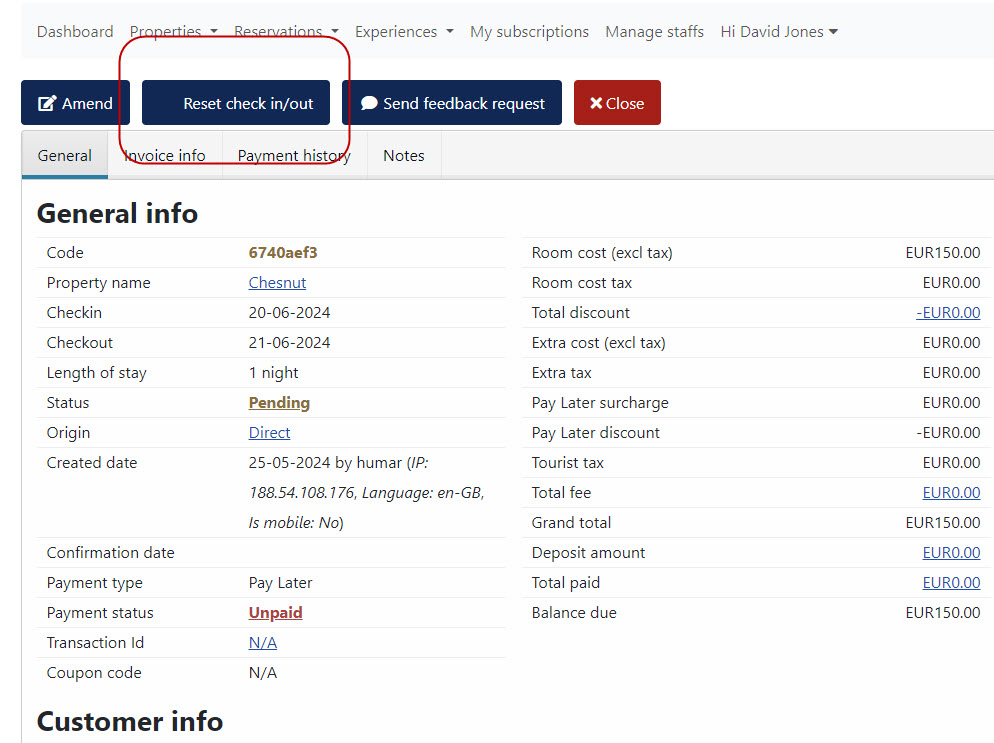Viewport: 994px width, 743px height.
Task: Expand the Properties dropdown menu
Action: pyautogui.click(x=173, y=32)
